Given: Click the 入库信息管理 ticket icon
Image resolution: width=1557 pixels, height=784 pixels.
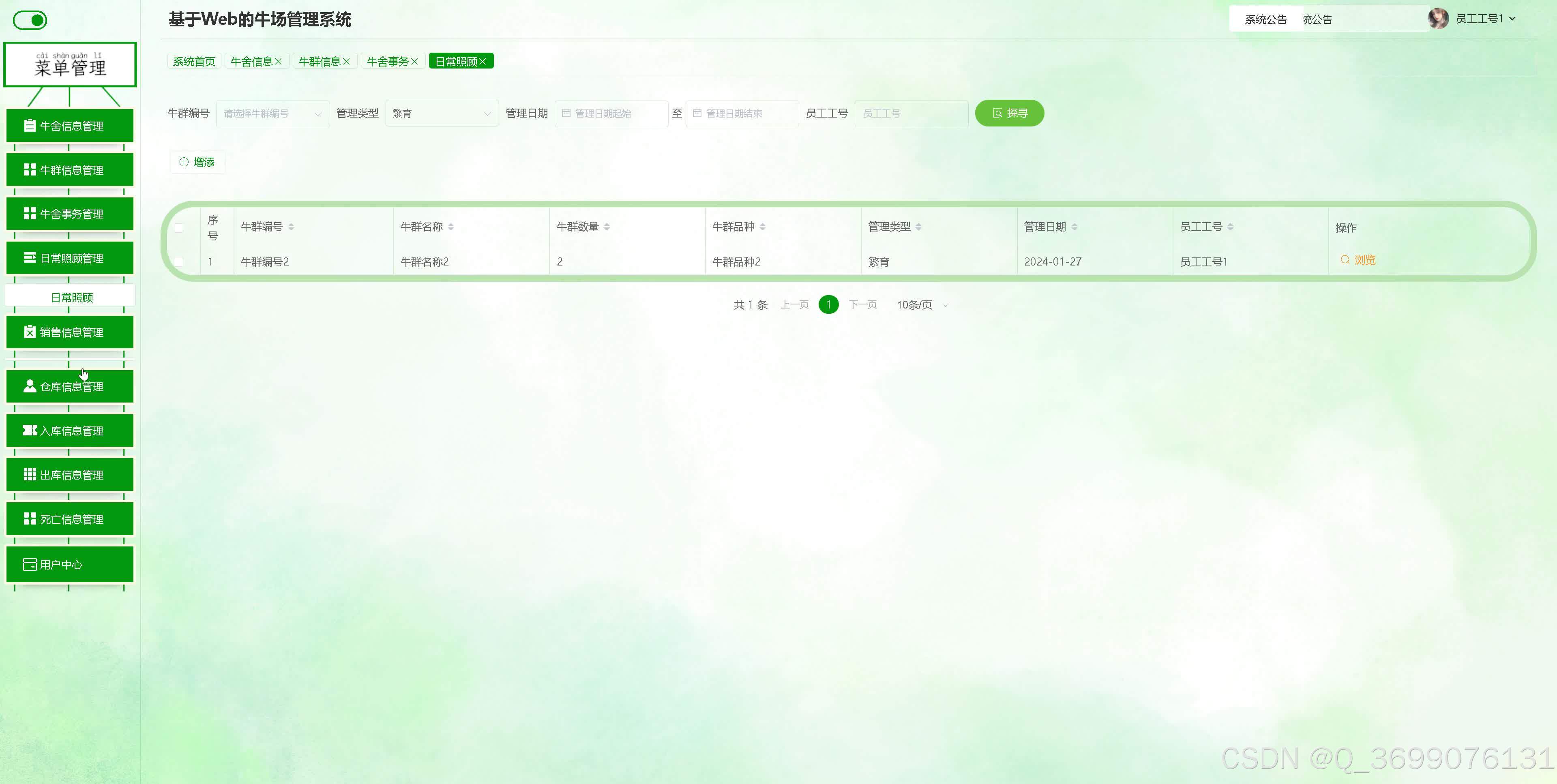Looking at the screenshot, I should (x=29, y=431).
